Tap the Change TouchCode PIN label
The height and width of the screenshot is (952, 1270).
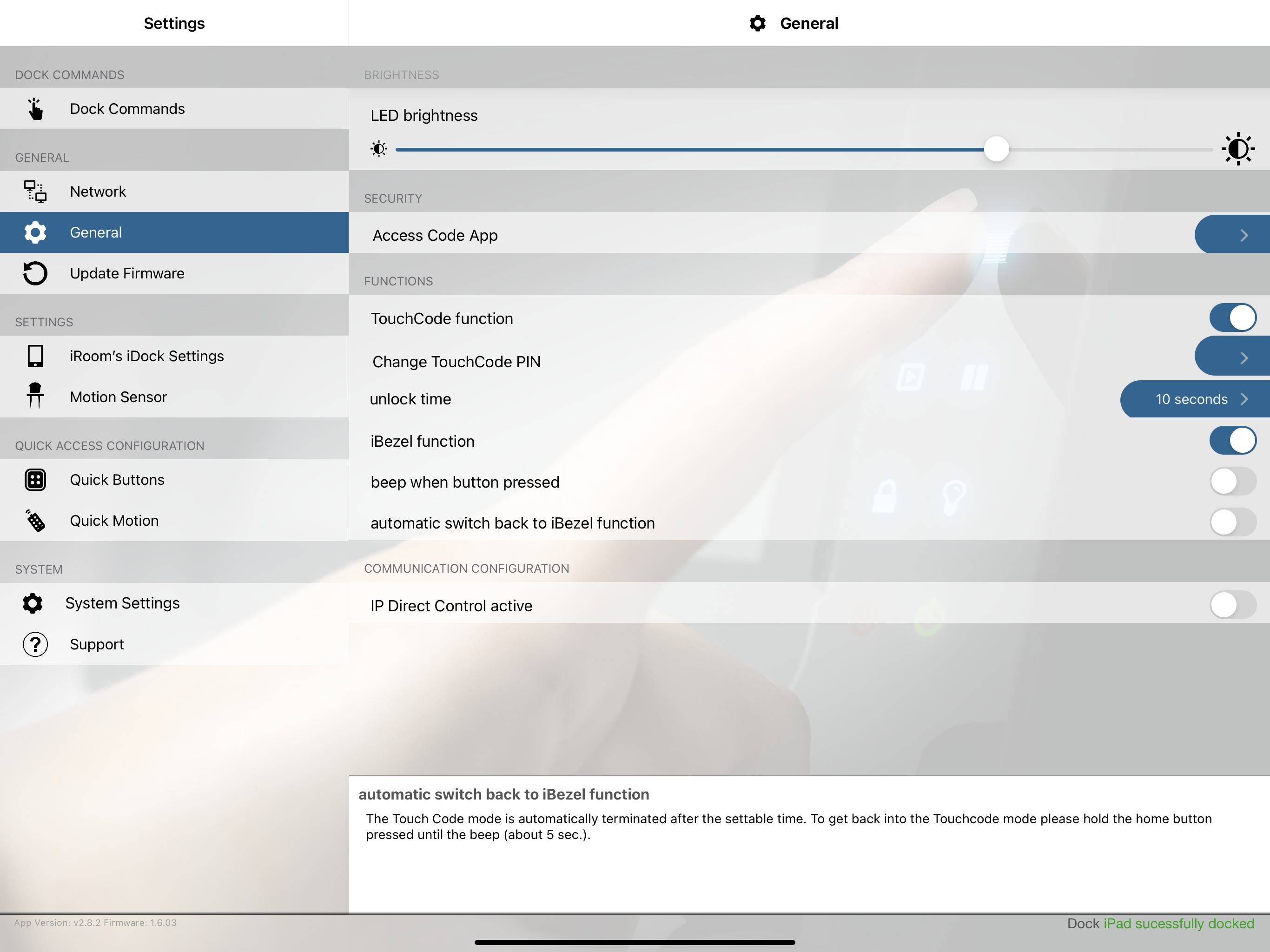(456, 362)
